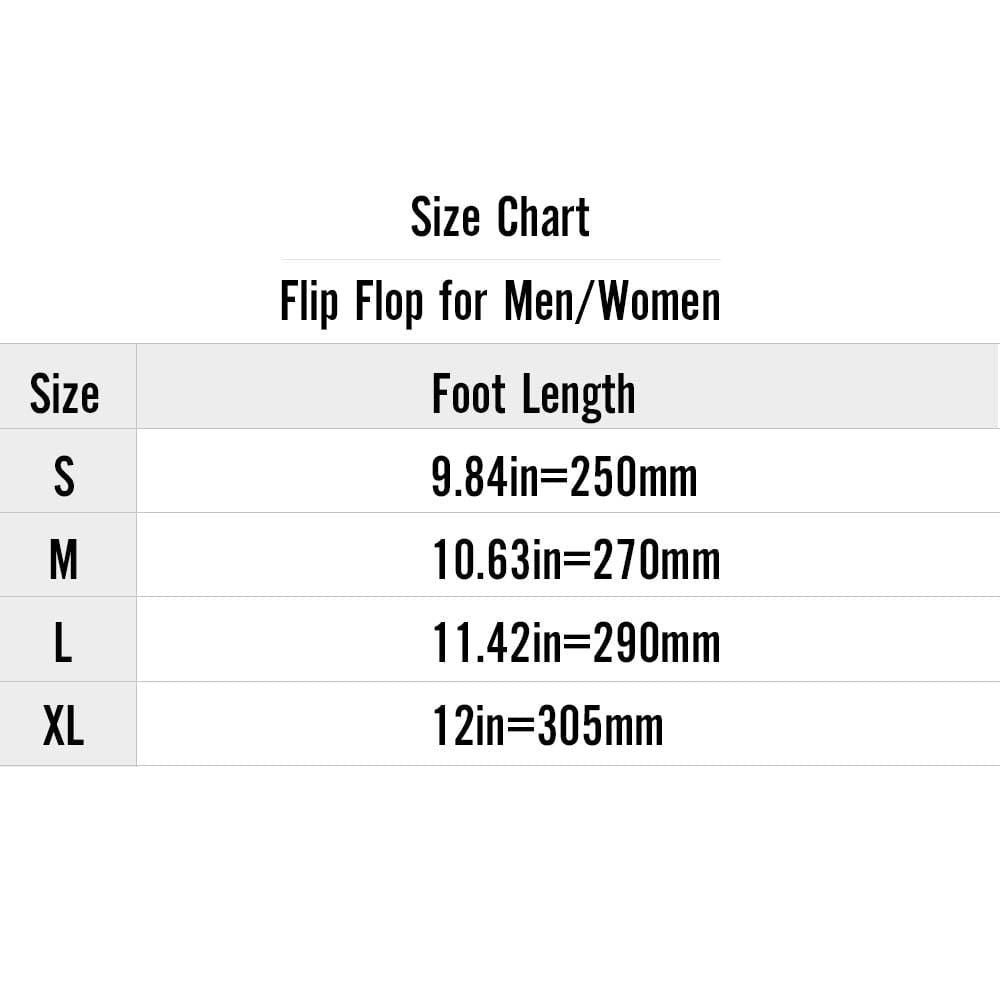Image resolution: width=1000 pixels, height=1000 pixels.
Task: Click the 11.42in=290mm foot length cell
Action: point(576,643)
